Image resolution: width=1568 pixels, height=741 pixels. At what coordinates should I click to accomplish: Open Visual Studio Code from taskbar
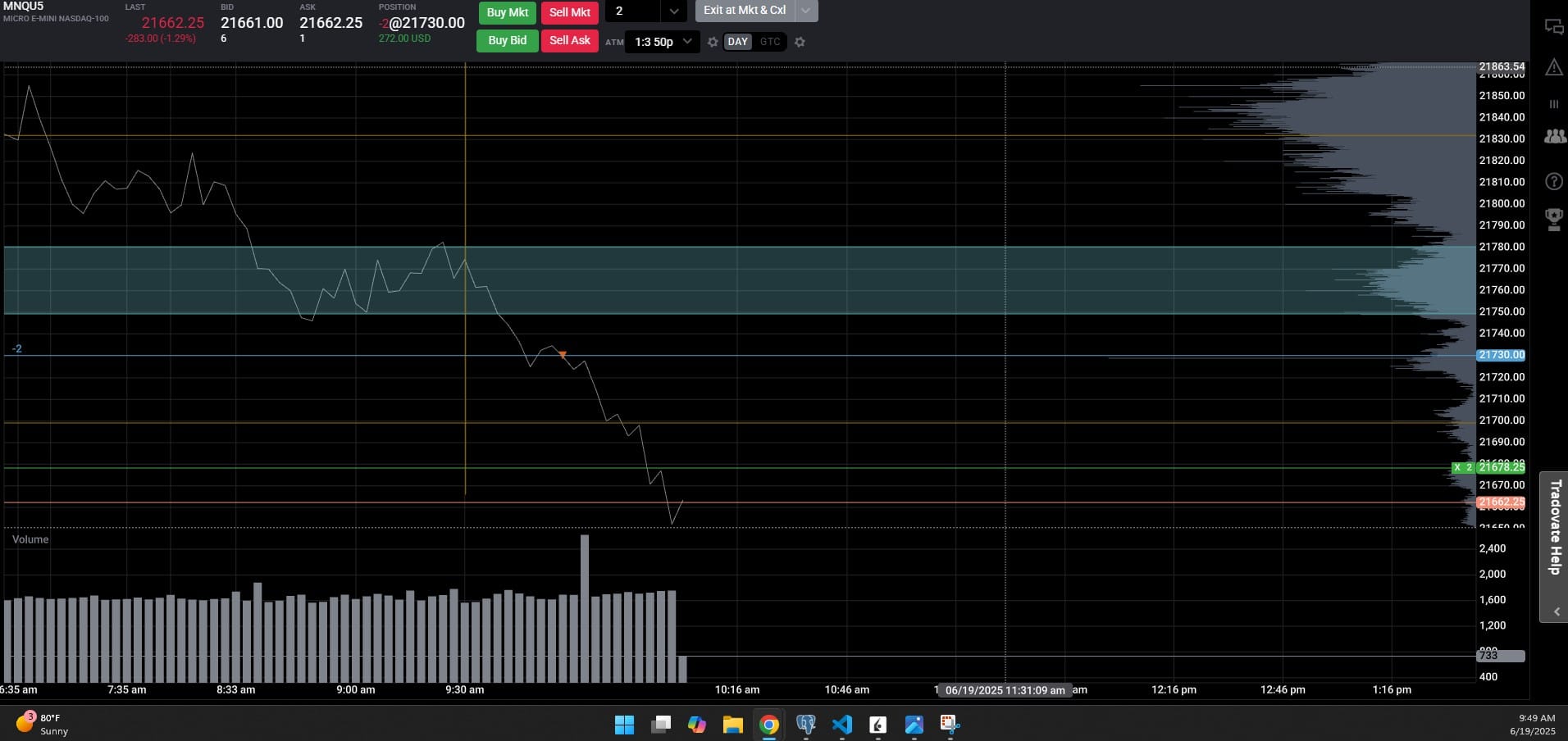tap(842, 725)
